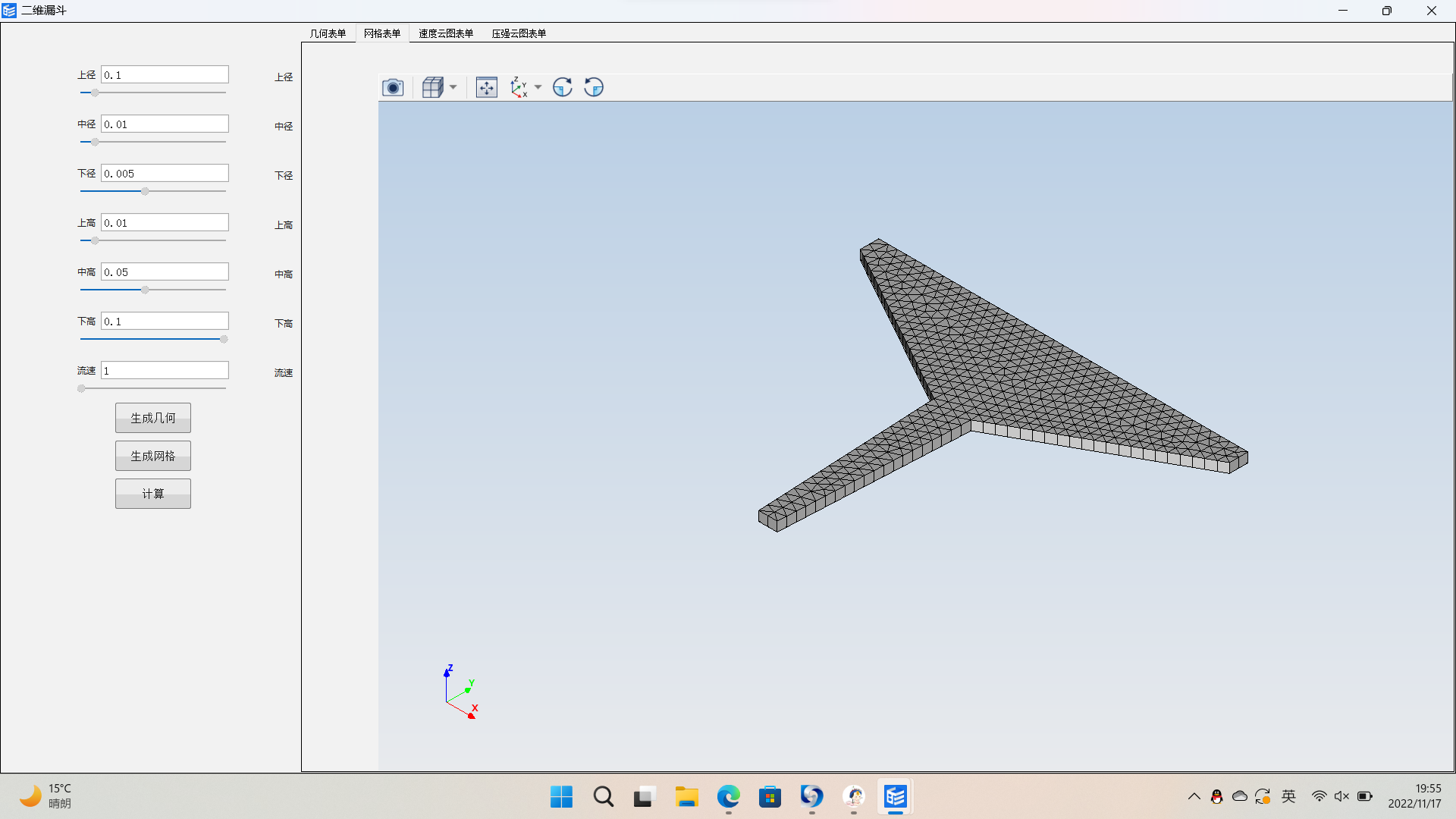Click the blue swirl app taskbar icon
This screenshot has width=1456, height=819.
(x=811, y=797)
